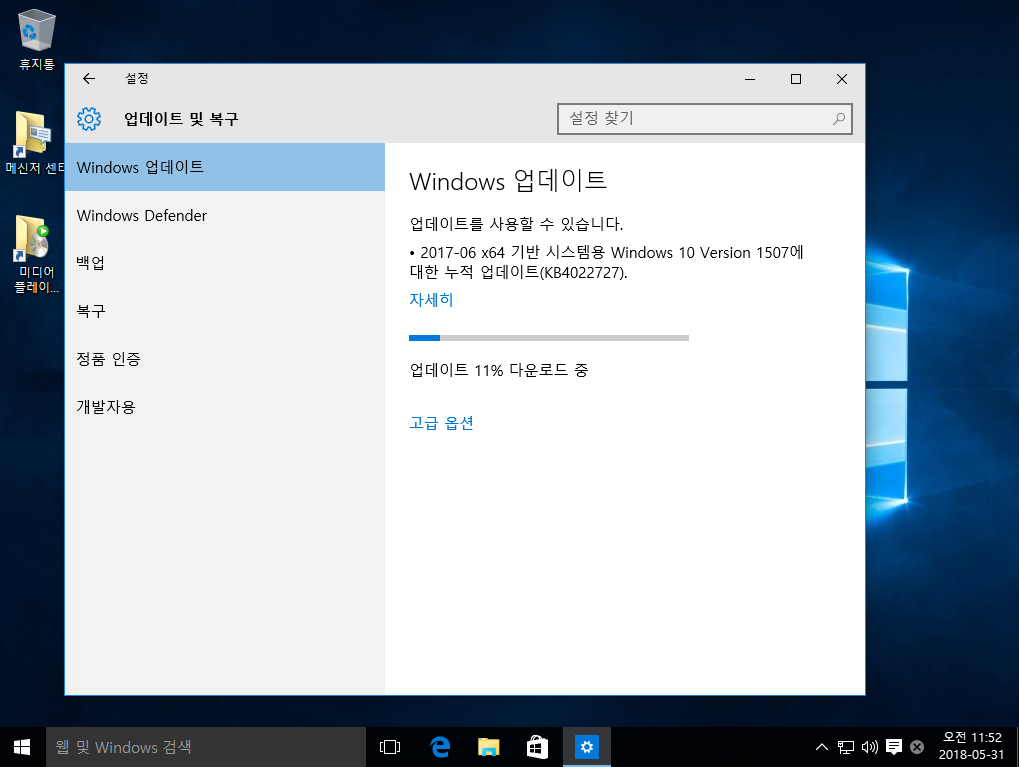Click the tray icon with X mark

pos(917,747)
